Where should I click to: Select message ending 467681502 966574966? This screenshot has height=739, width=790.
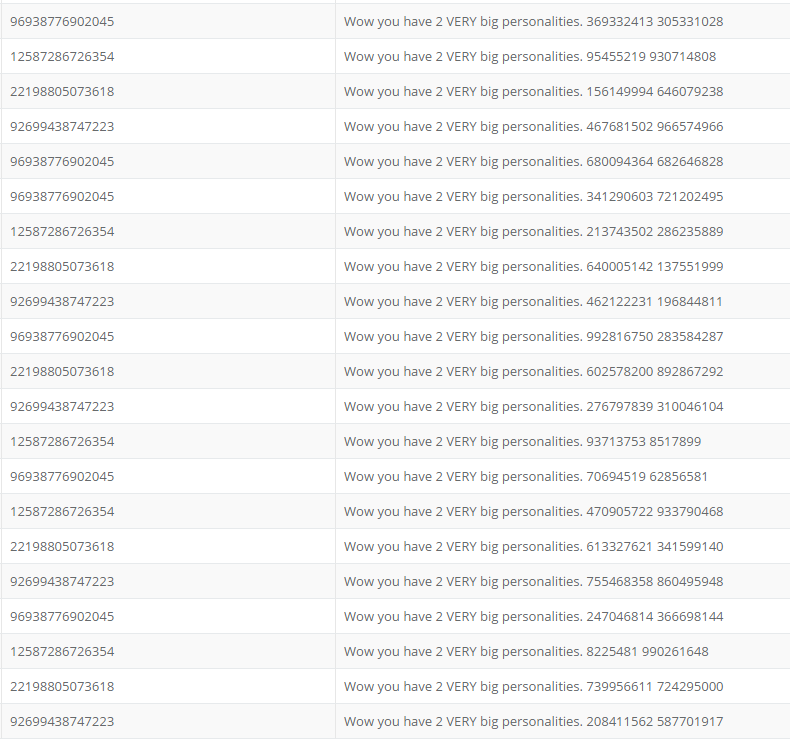point(534,127)
